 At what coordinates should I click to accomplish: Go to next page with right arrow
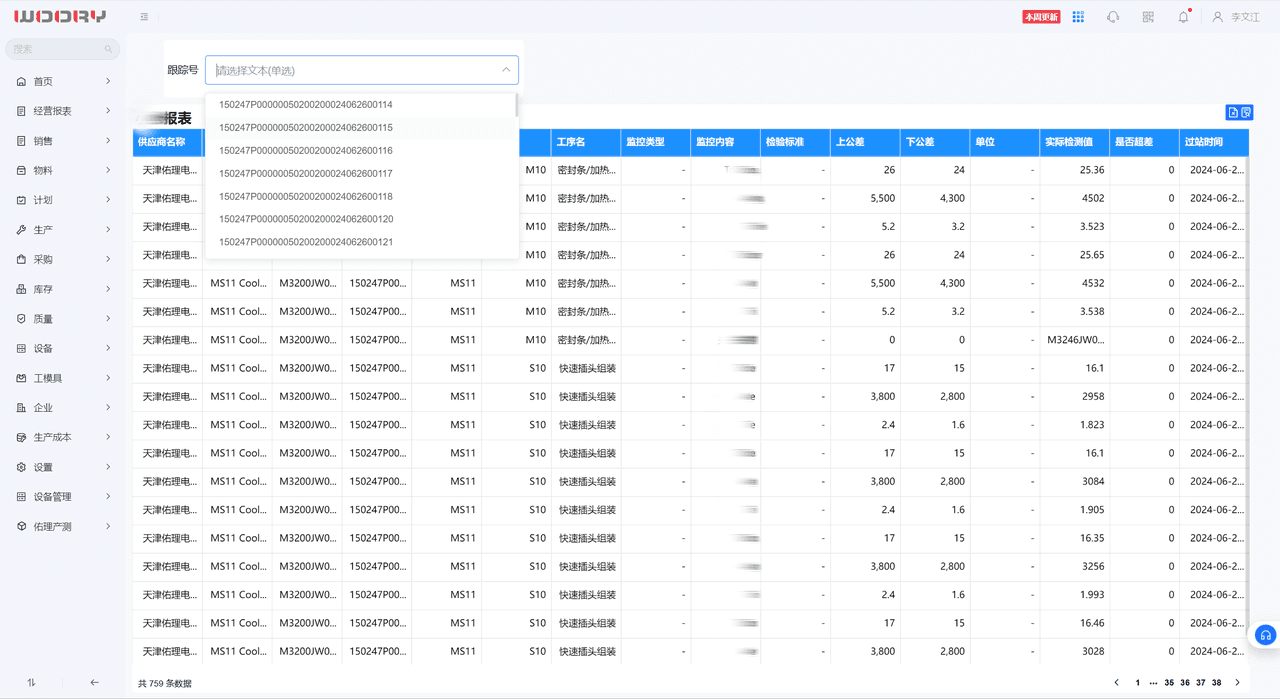click(1237, 683)
